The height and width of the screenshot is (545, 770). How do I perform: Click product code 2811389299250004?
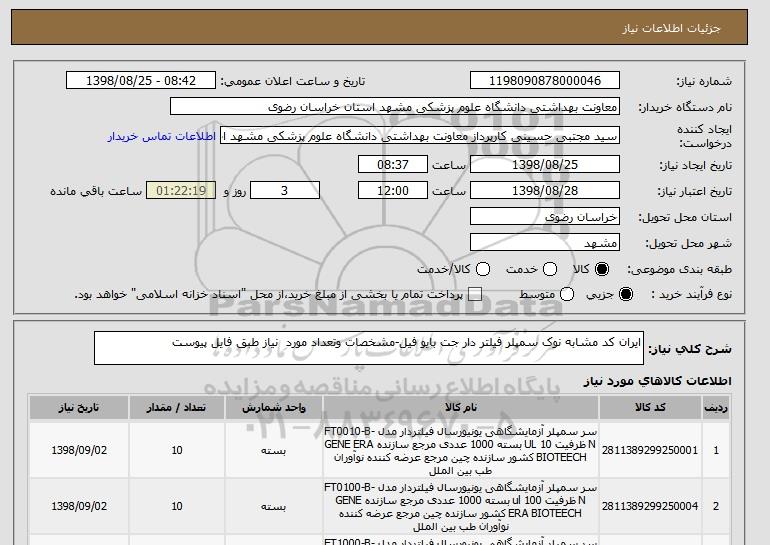pyautogui.click(x=650, y=506)
